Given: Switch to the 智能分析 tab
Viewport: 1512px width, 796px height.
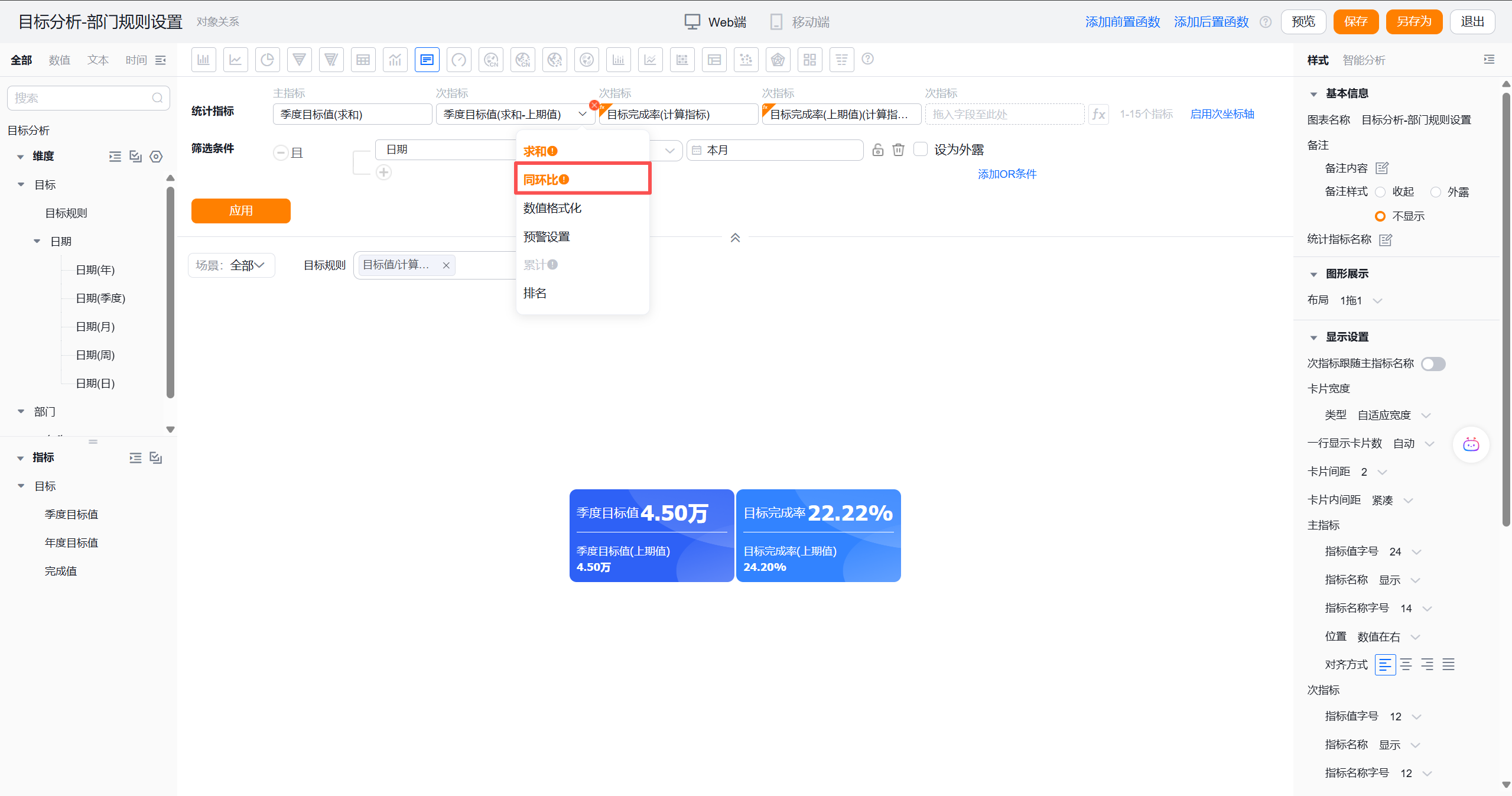Looking at the screenshot, I should coord(1363,60).
